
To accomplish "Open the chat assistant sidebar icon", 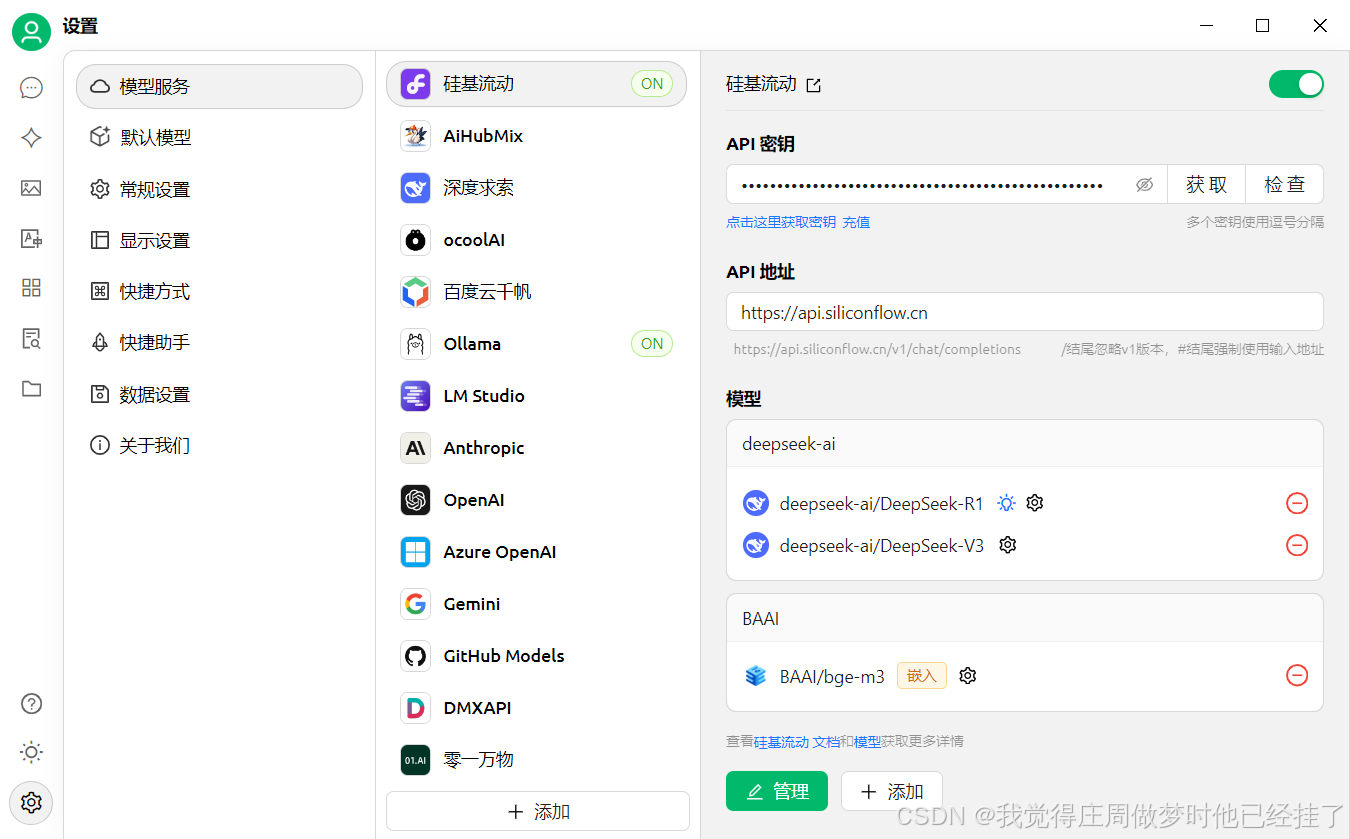I will [32, 88].
